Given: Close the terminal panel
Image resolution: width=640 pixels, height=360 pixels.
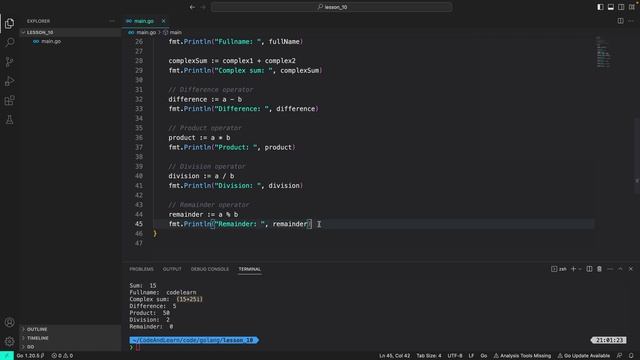Looking at the screenshot, I should (x=631, y=269).
